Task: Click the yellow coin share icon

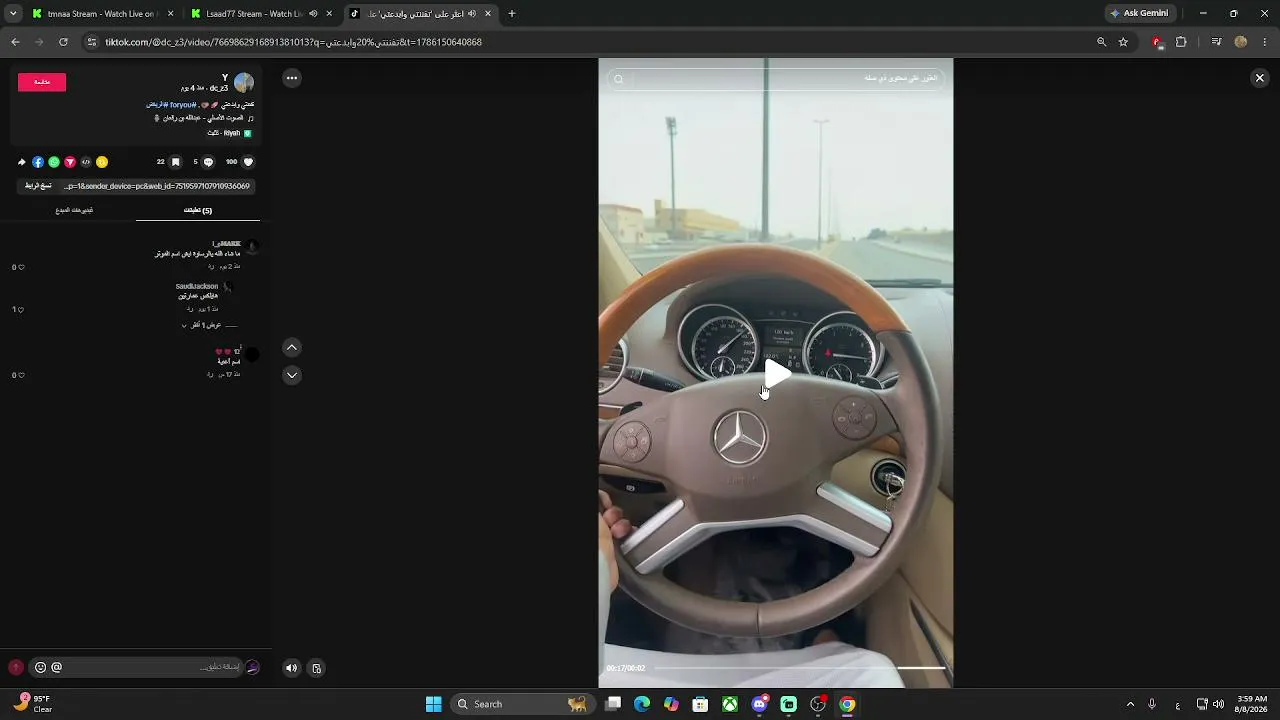Action: [x=102, y=162]
